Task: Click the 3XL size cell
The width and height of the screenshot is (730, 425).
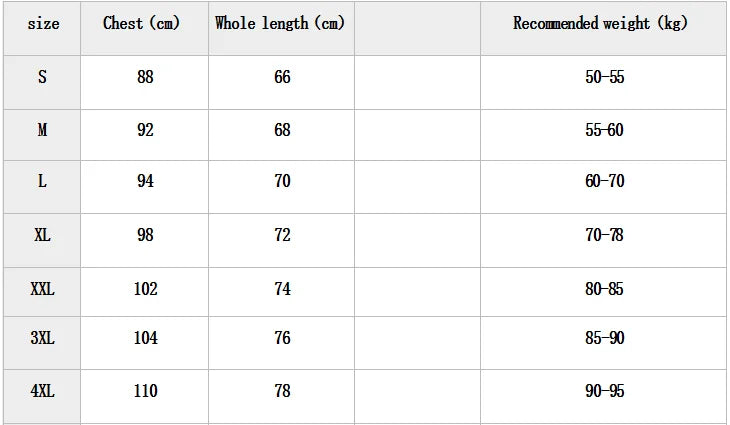Action: [x=42, y=339]
